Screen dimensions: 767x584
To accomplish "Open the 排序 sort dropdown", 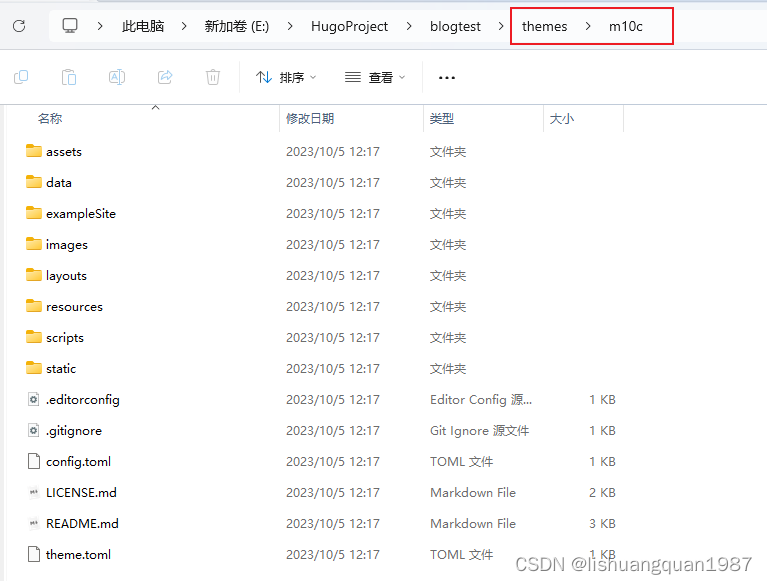I will [x=286, y=77].
